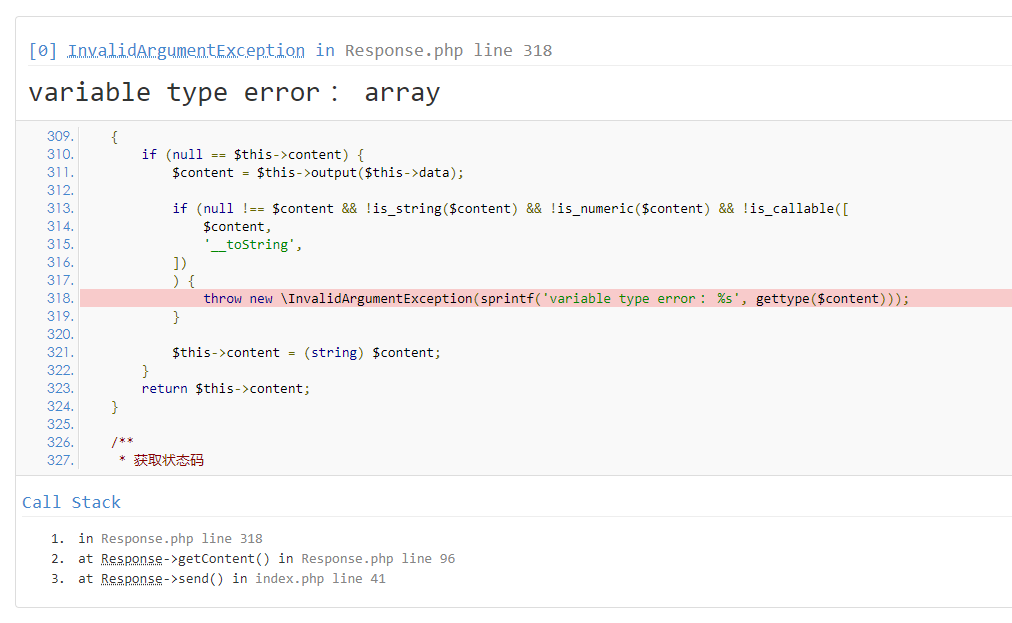
Task: Click line number 309 in the gutter
Action: 60,136
